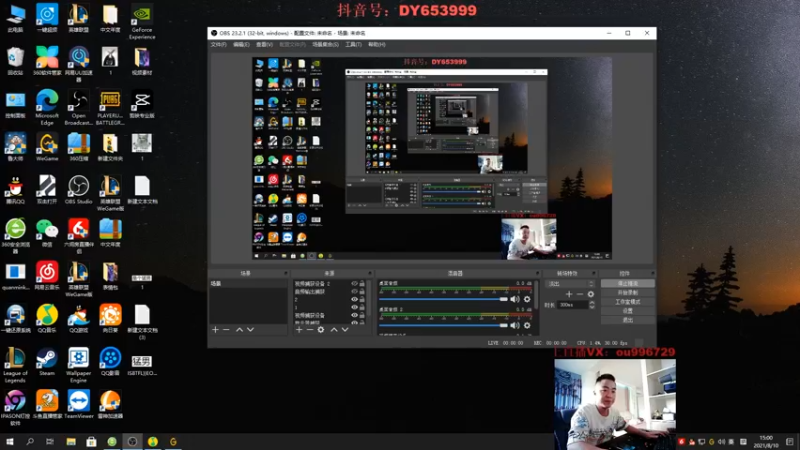Viewport: 800px width, 450px height.
Task: Remove selected source with minus icon in 来源 panel
Action: click(310, 330)
